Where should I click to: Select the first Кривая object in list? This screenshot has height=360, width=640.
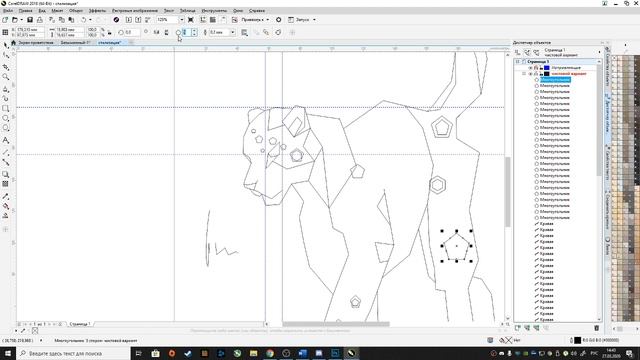[x=547, y=224]
